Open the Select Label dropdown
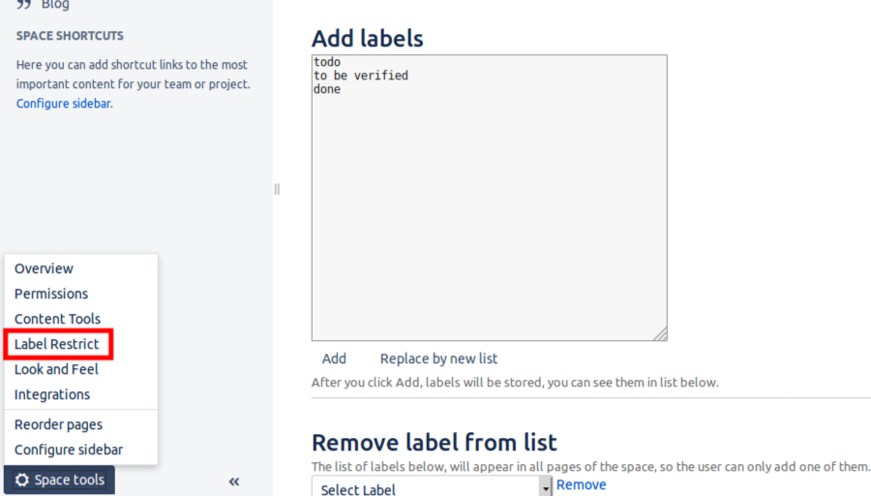This screenshot has height=496, width=871. click(432, 488)
